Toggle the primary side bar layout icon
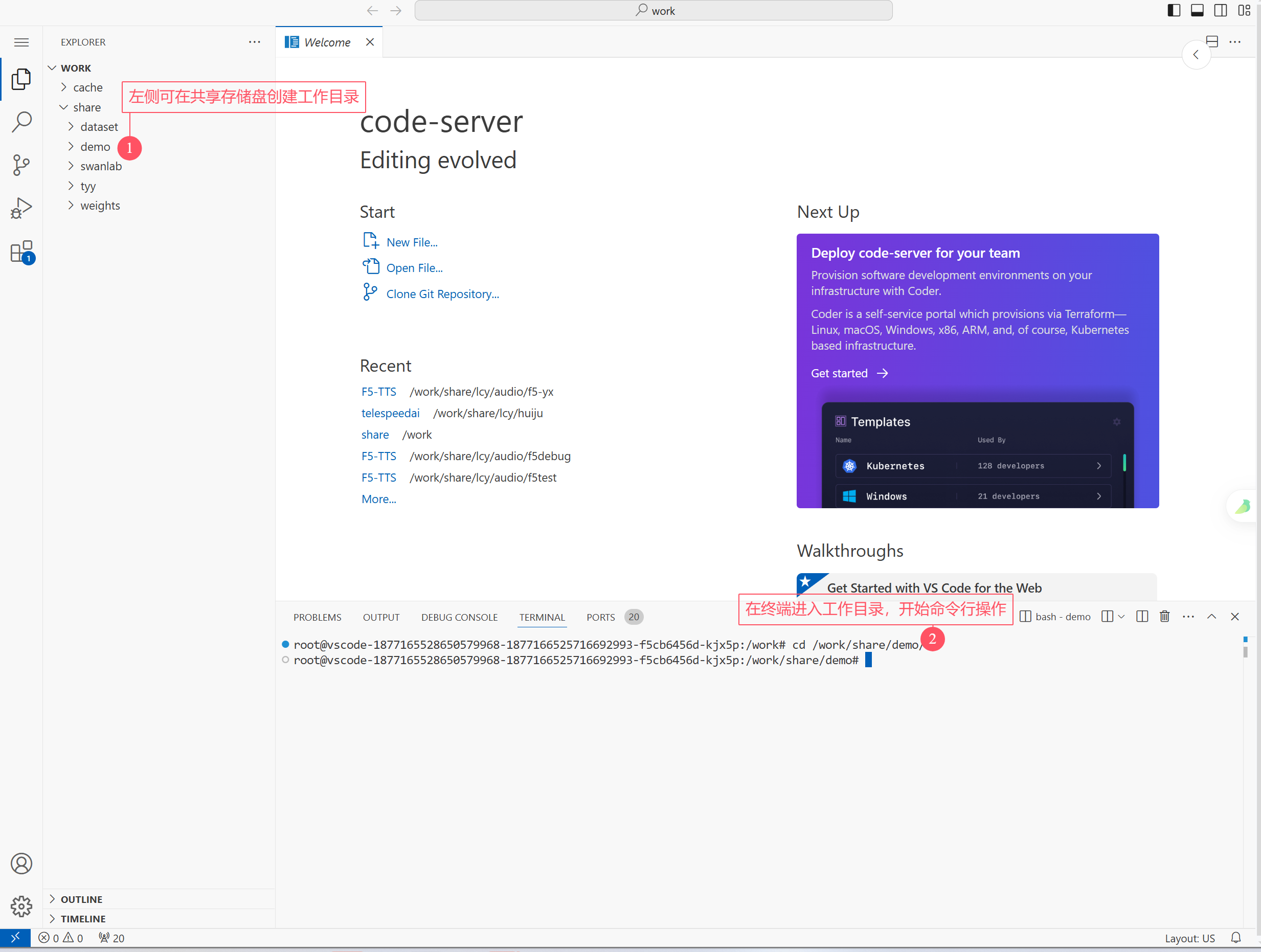The image size is (1261, 952). (1174, 10)
